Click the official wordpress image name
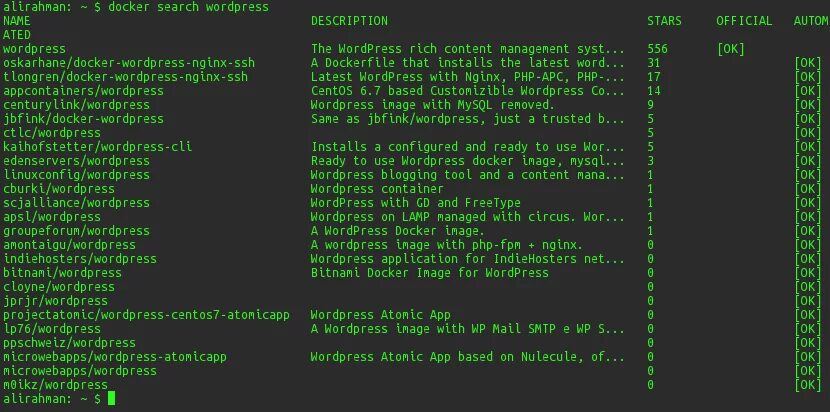 [x=34, y=49]
